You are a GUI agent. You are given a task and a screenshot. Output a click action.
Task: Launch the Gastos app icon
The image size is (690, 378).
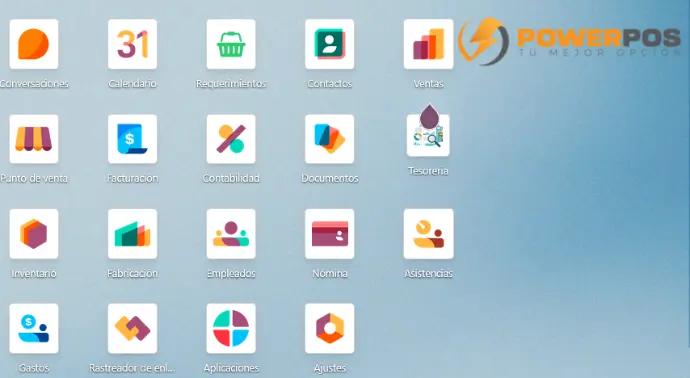point(34,328)
